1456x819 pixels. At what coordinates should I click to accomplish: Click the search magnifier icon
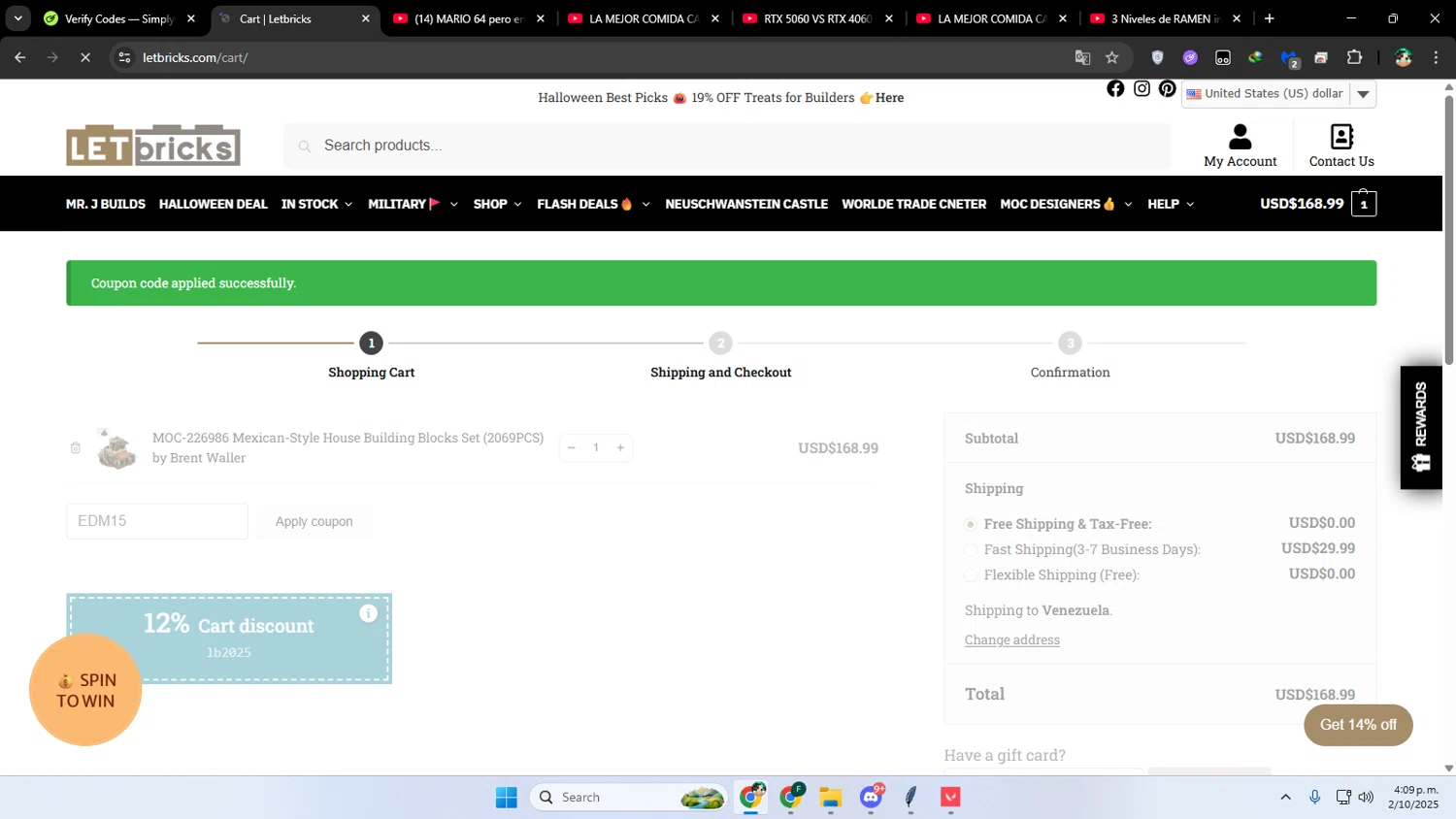pyautogui.click(x=305, y=146)
